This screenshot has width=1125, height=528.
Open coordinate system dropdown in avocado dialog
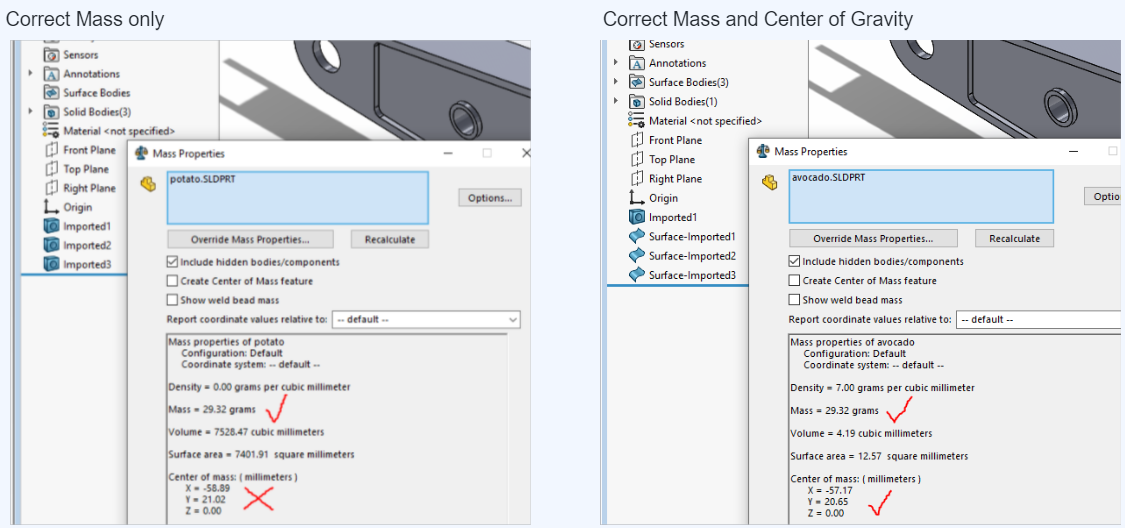tap(1038, 319)
